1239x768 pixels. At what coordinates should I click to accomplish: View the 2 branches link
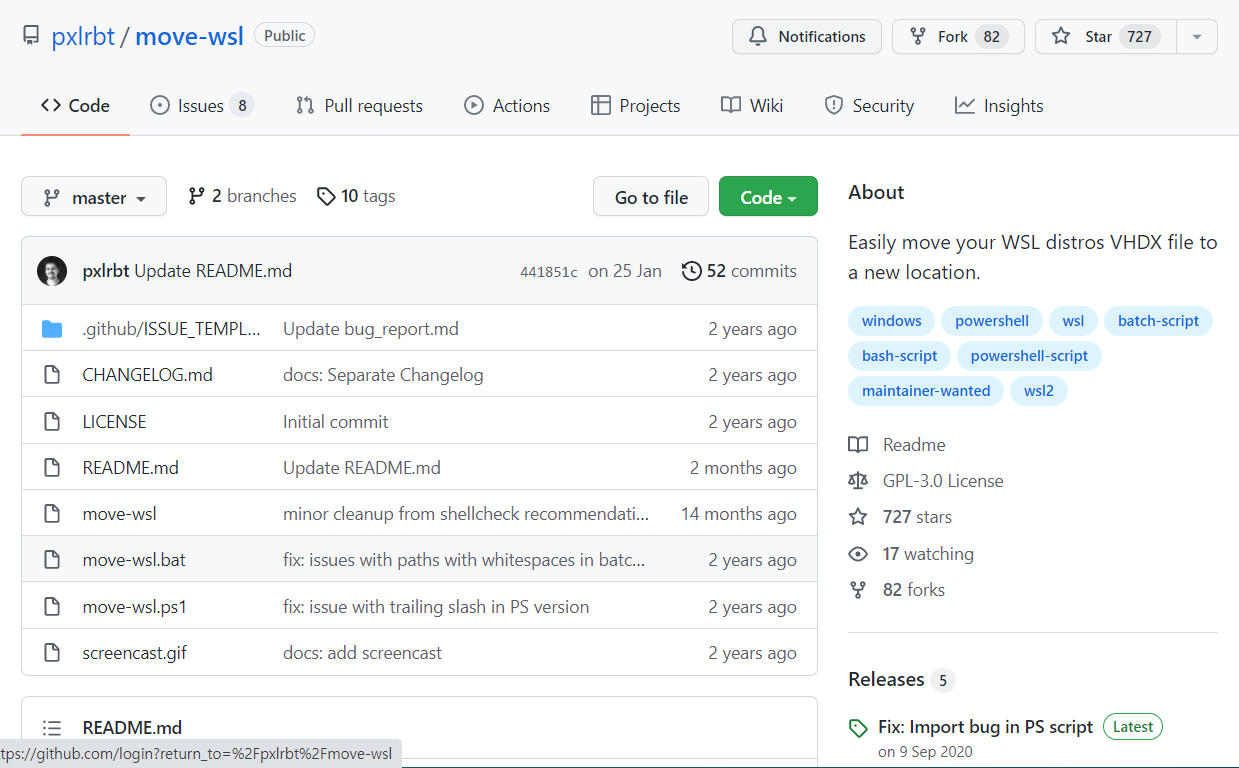click(x=242, y=196)
